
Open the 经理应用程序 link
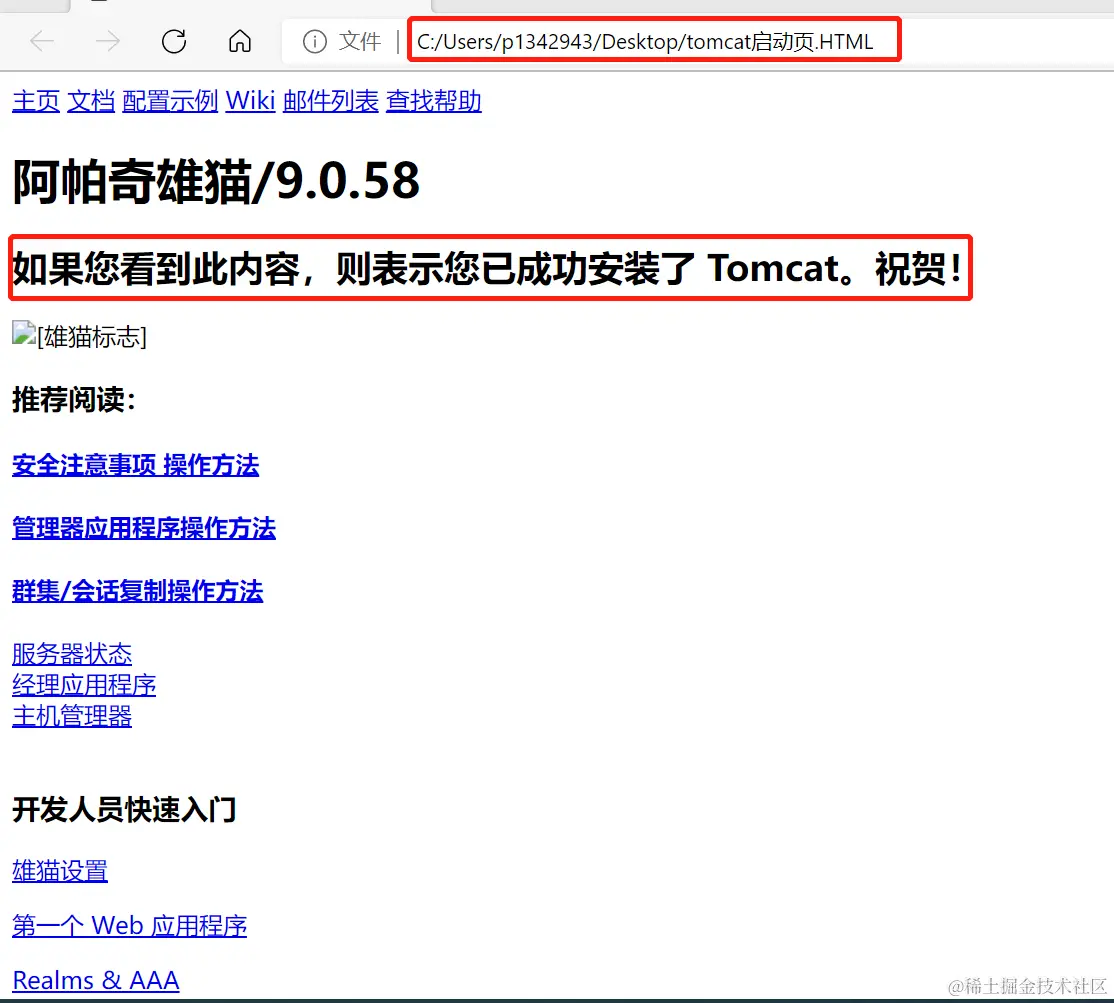(84, 685)
